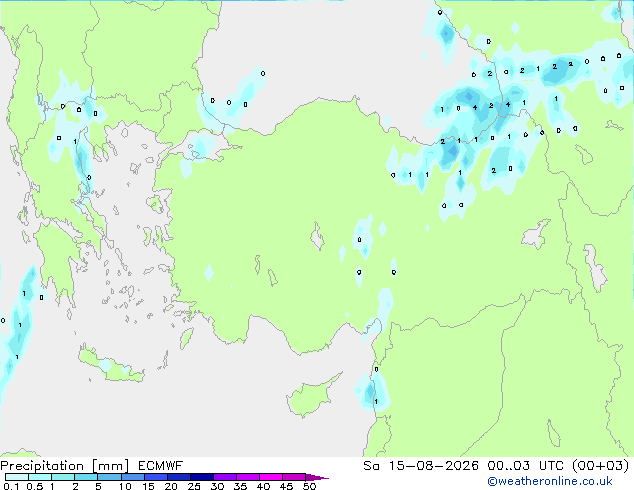Click the '45' legend scale value

point(286,486)
